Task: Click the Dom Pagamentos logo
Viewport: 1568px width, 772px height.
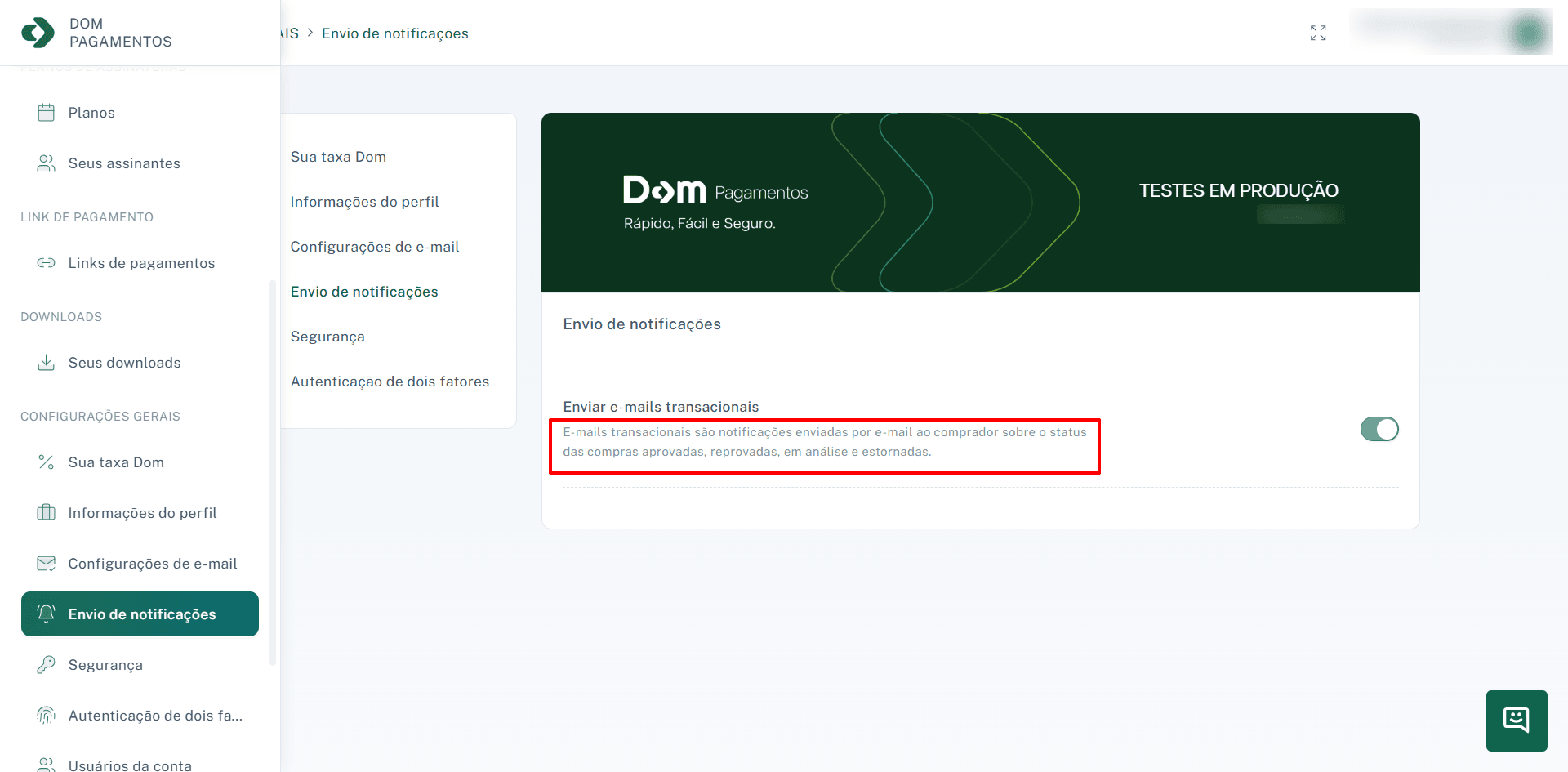Action: pyautogui.click(x=82, y=33)
